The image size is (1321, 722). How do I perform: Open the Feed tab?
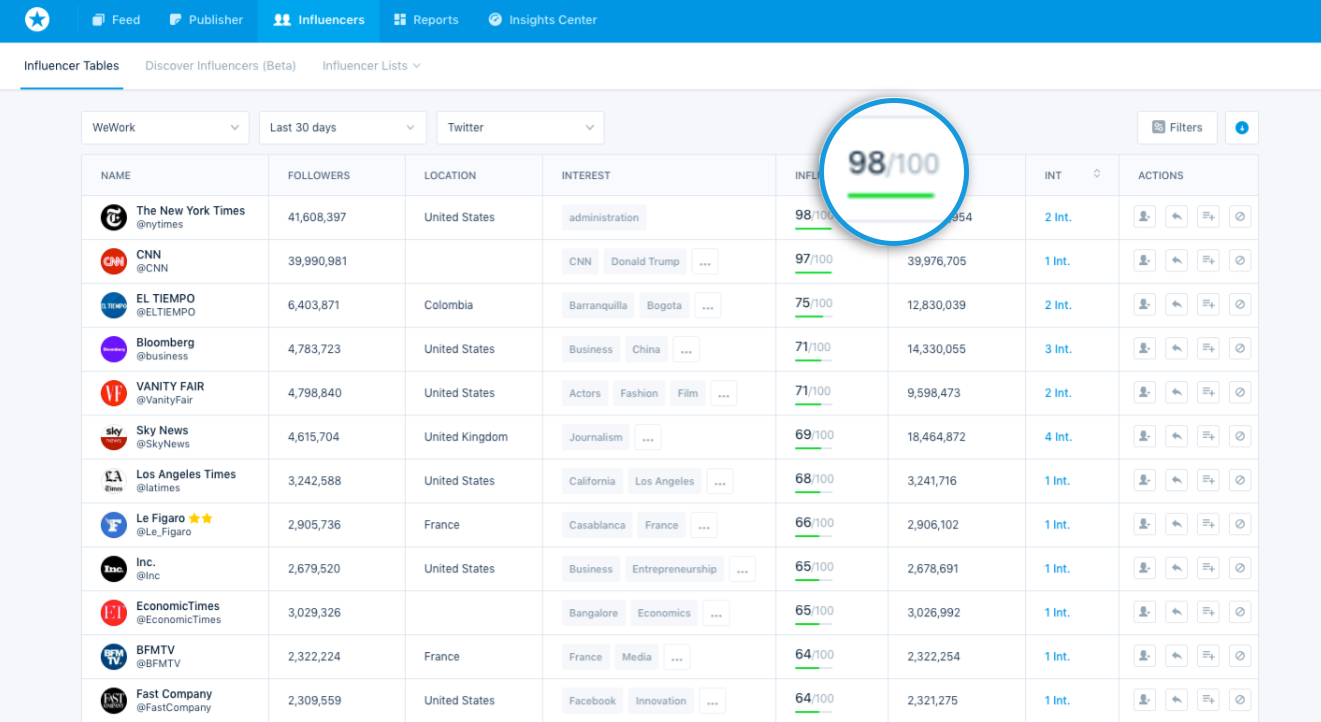(116, 20)
